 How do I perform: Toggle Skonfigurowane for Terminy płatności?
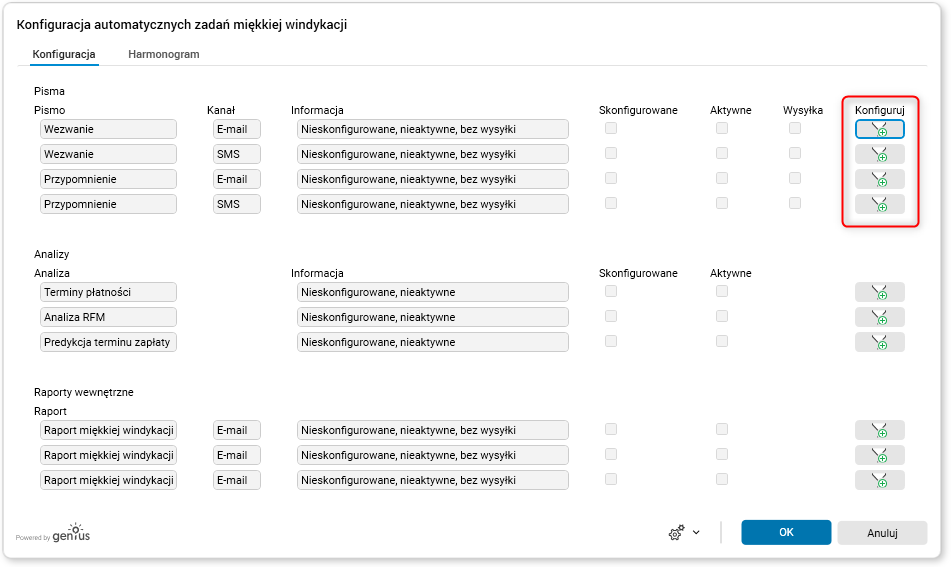point(611,291)
